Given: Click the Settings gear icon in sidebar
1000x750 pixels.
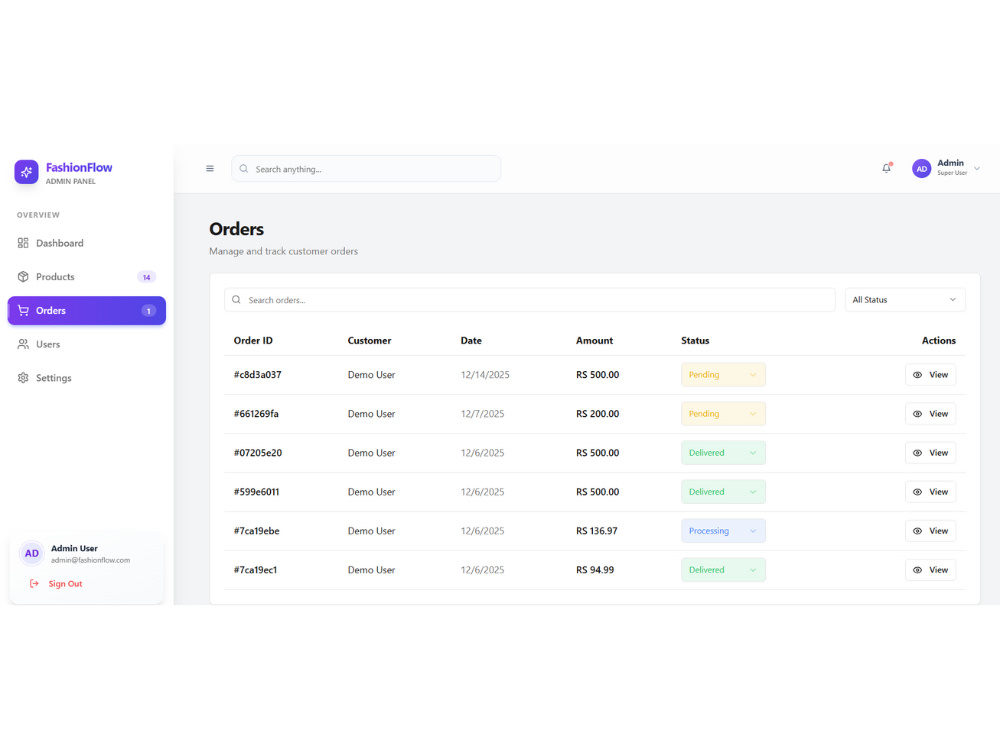Looking at the screenshot, I should click(23, 378).
